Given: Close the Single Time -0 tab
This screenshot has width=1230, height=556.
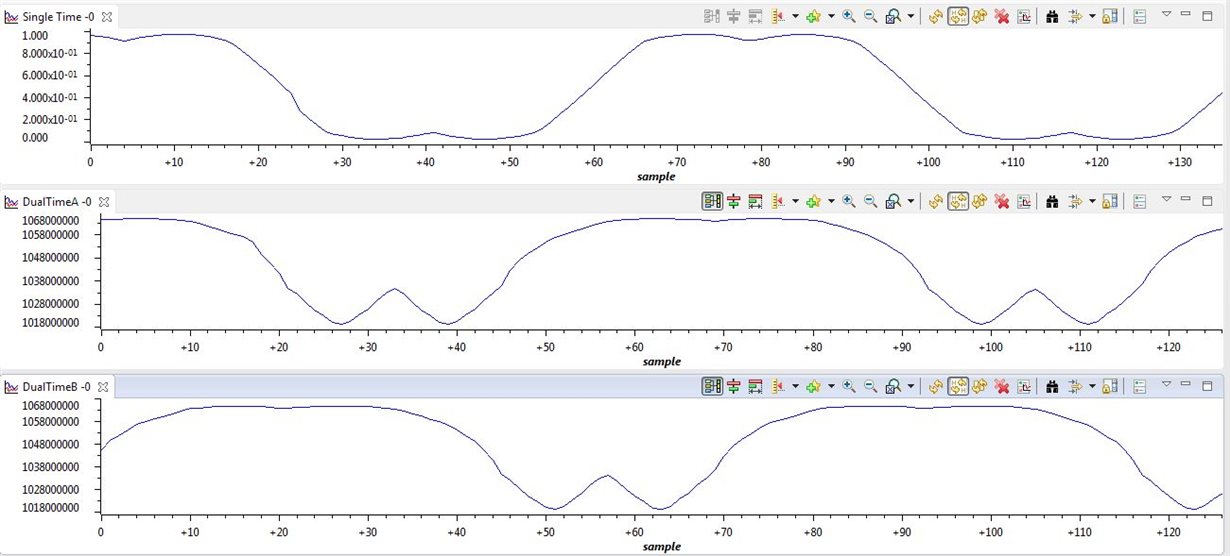Looking at the screenshot, I should 105,17.
